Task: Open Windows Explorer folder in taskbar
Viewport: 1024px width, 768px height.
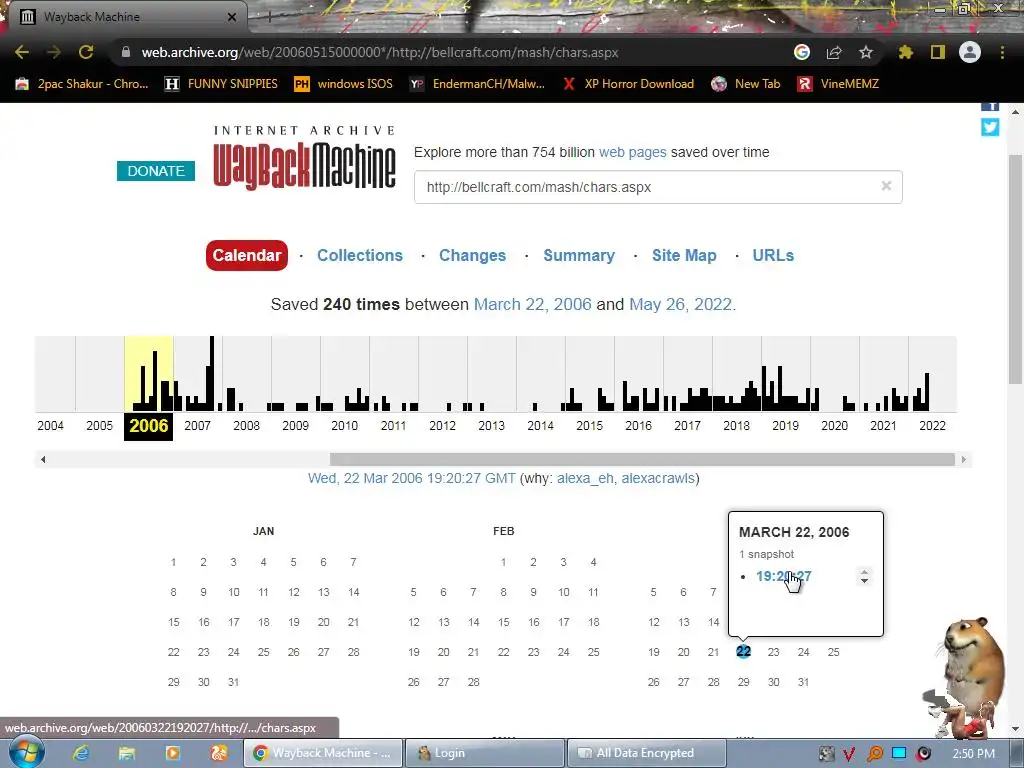Action: pyautogui.click(x=127, y=753)
